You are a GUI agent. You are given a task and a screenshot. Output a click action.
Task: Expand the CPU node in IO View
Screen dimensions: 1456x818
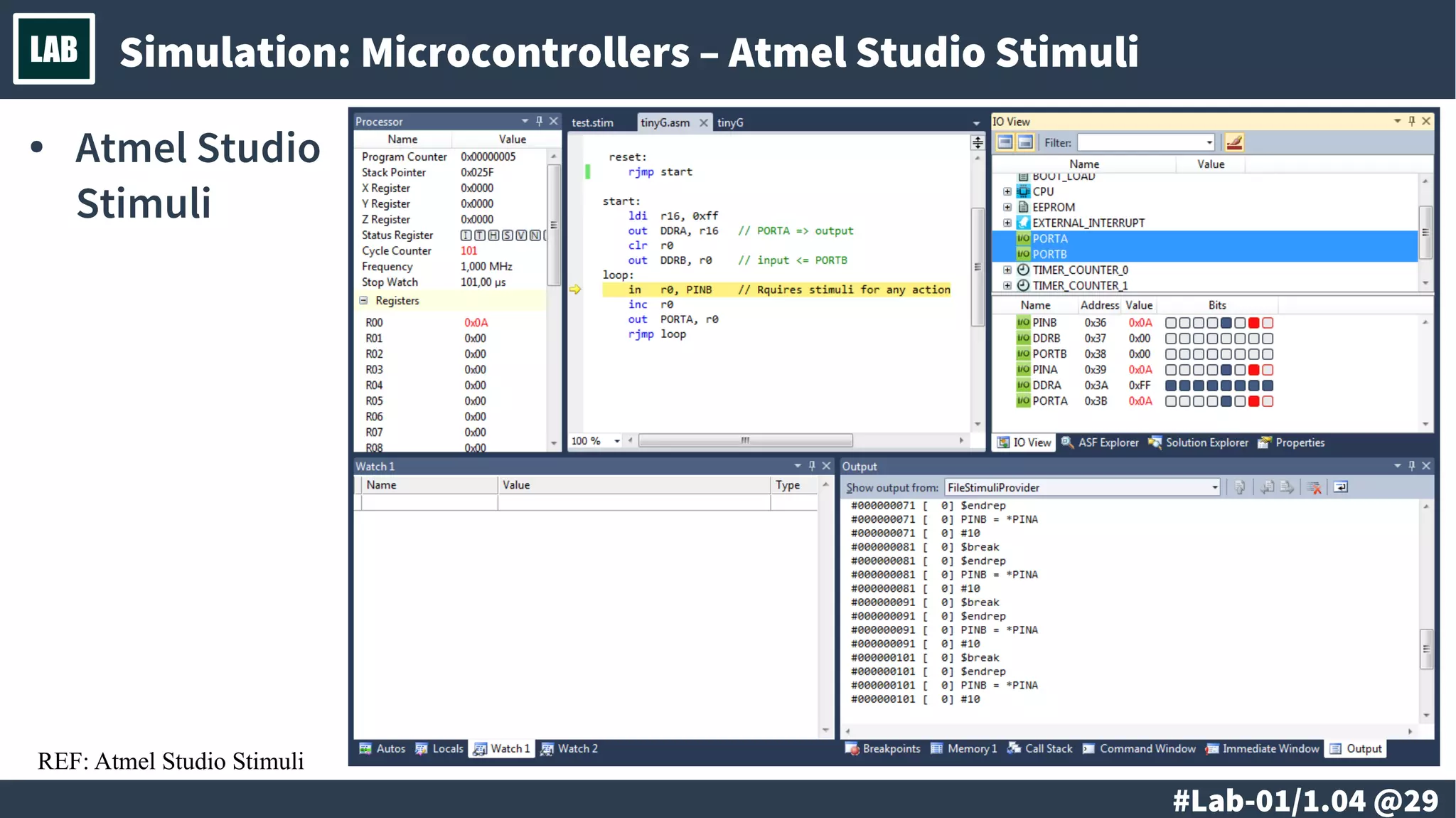tap(1007, 191)
